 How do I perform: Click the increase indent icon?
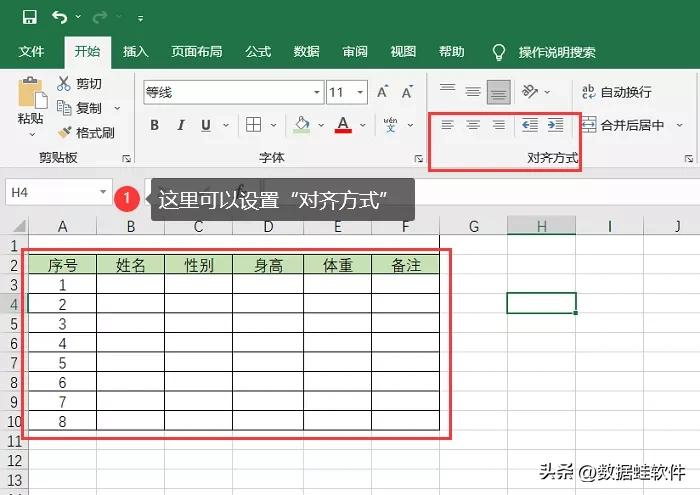tap(555, 125)
